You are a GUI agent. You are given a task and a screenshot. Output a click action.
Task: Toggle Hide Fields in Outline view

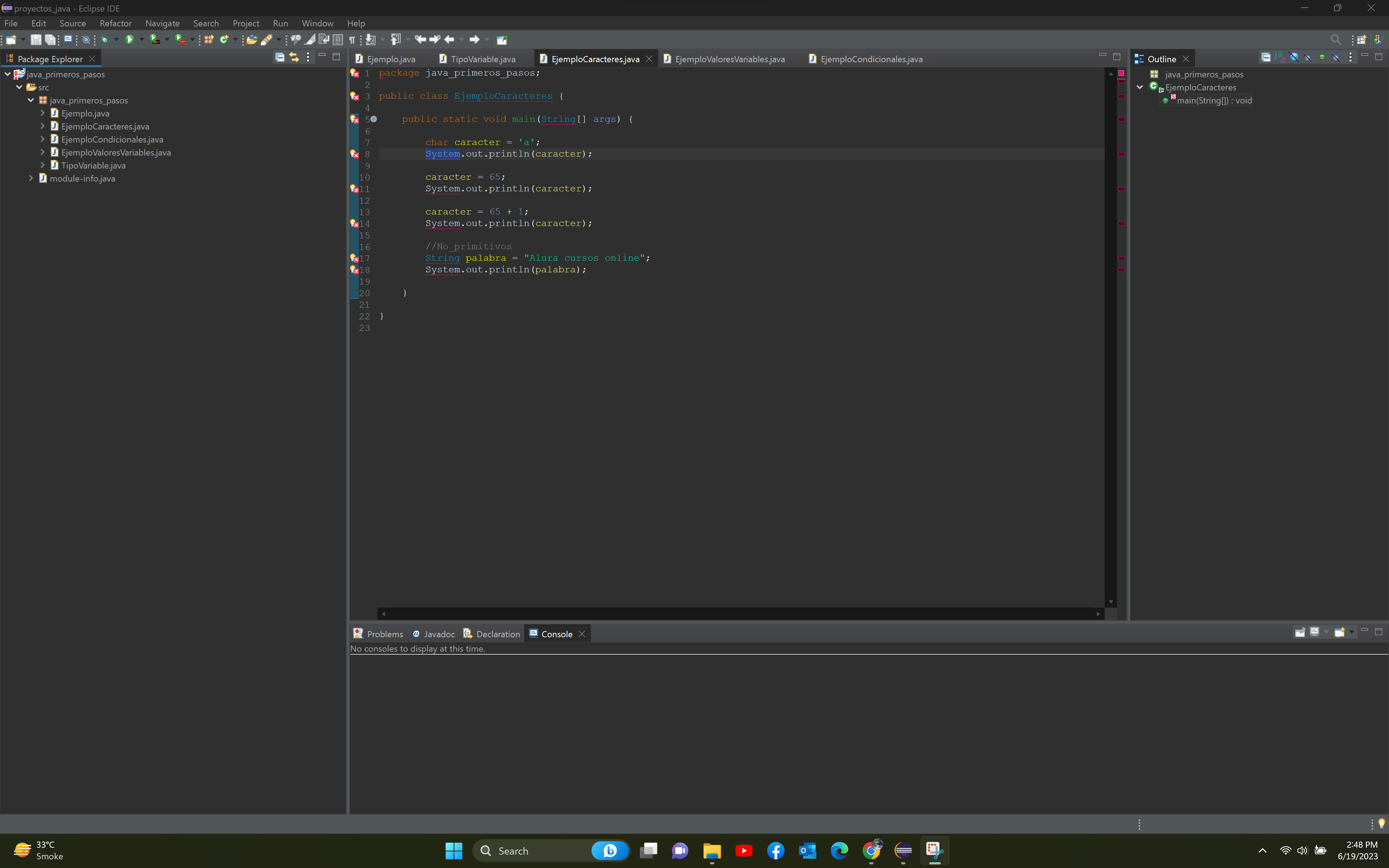[1294, 57]
